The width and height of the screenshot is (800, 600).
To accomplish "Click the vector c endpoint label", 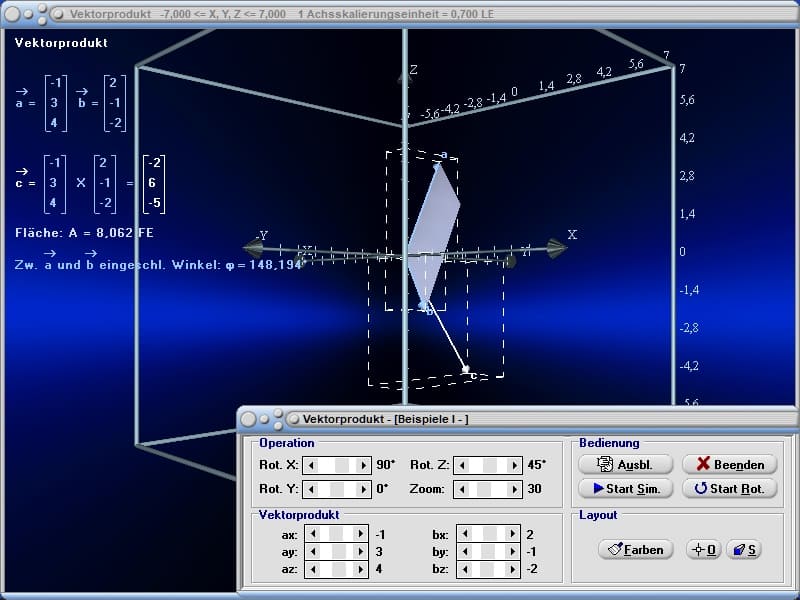I will click(473, 376).
